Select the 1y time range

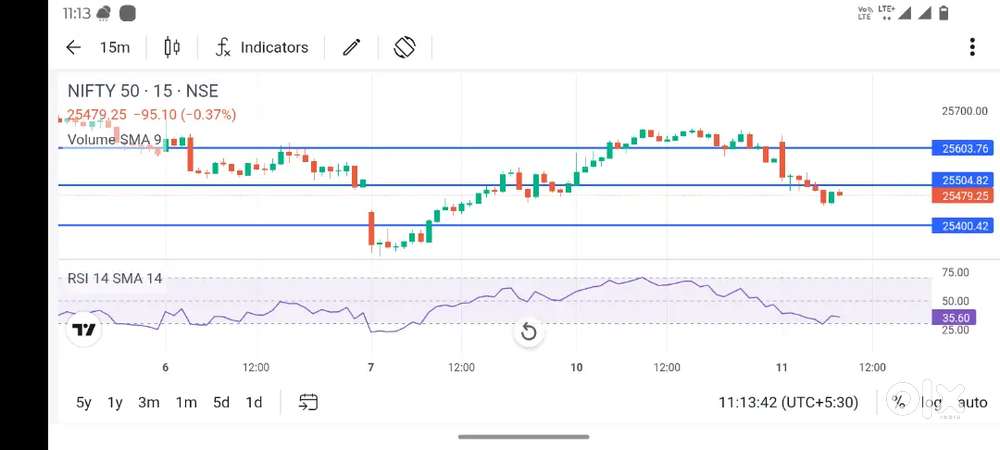115,402
